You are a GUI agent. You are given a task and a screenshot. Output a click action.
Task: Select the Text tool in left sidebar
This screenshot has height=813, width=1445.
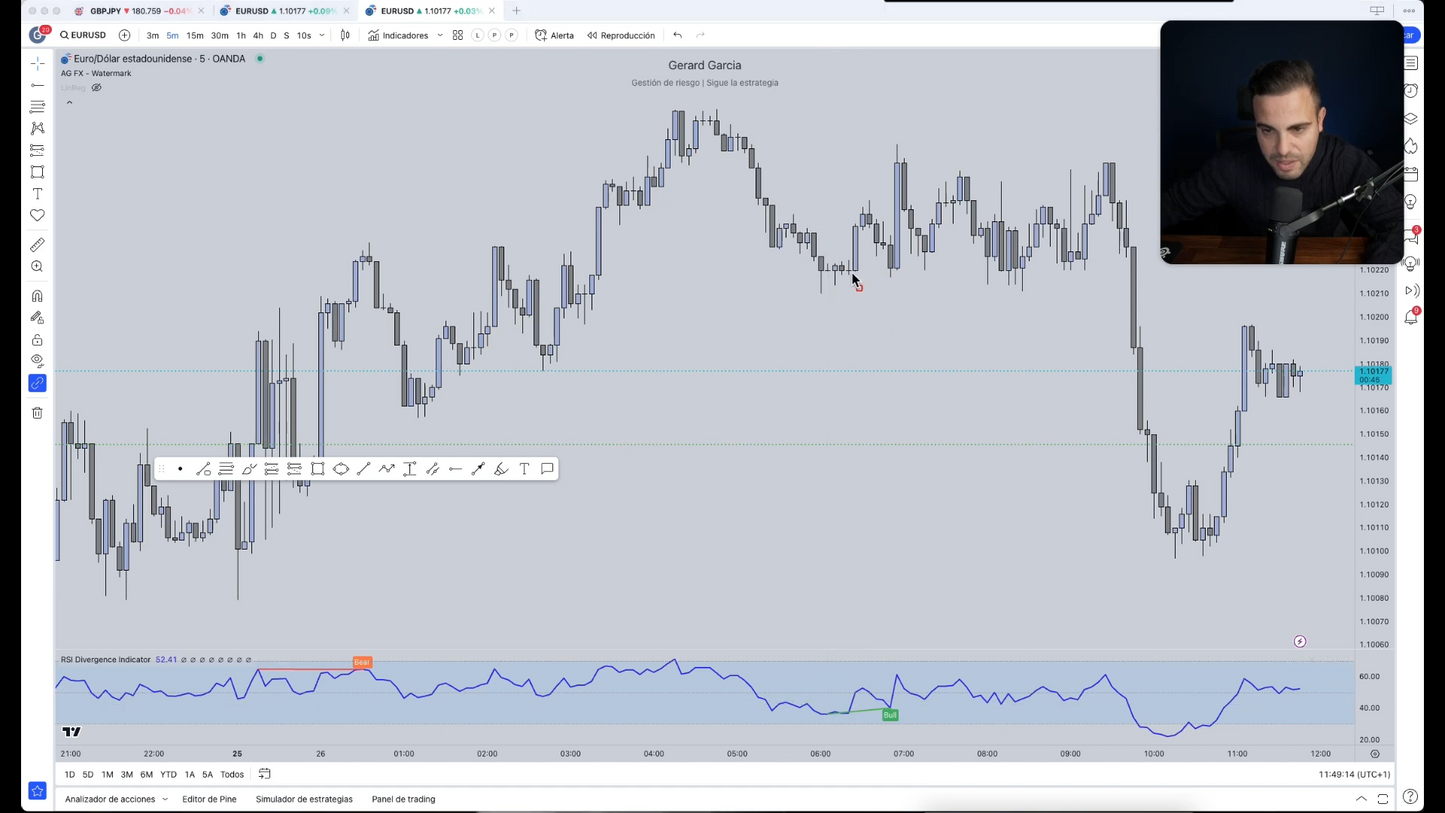37,194
